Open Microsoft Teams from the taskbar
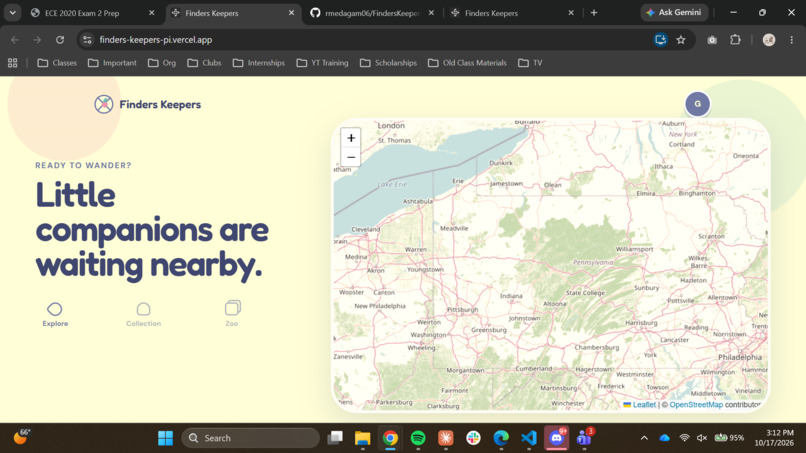806x453 pixels. [584, 438]
